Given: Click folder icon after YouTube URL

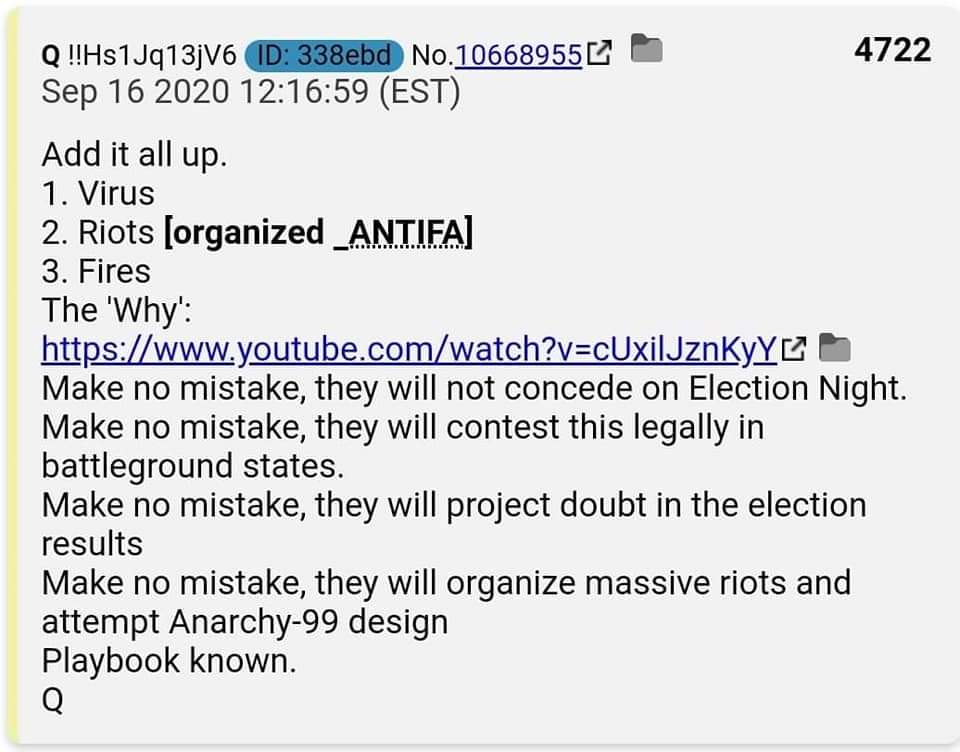Looking at the screenshot, I should (834, 347).
